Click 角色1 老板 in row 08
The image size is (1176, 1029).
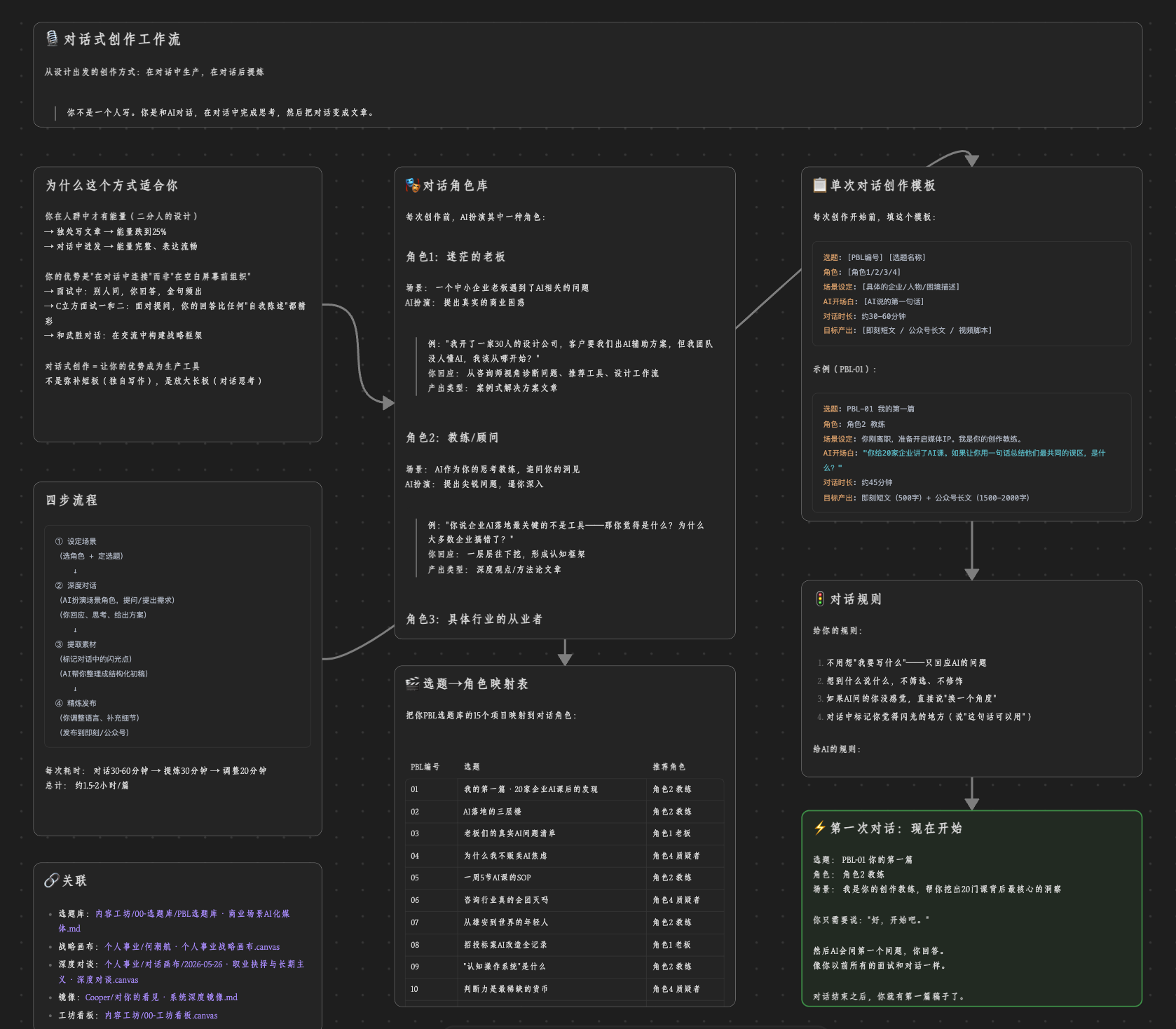(x=671, y=945)
